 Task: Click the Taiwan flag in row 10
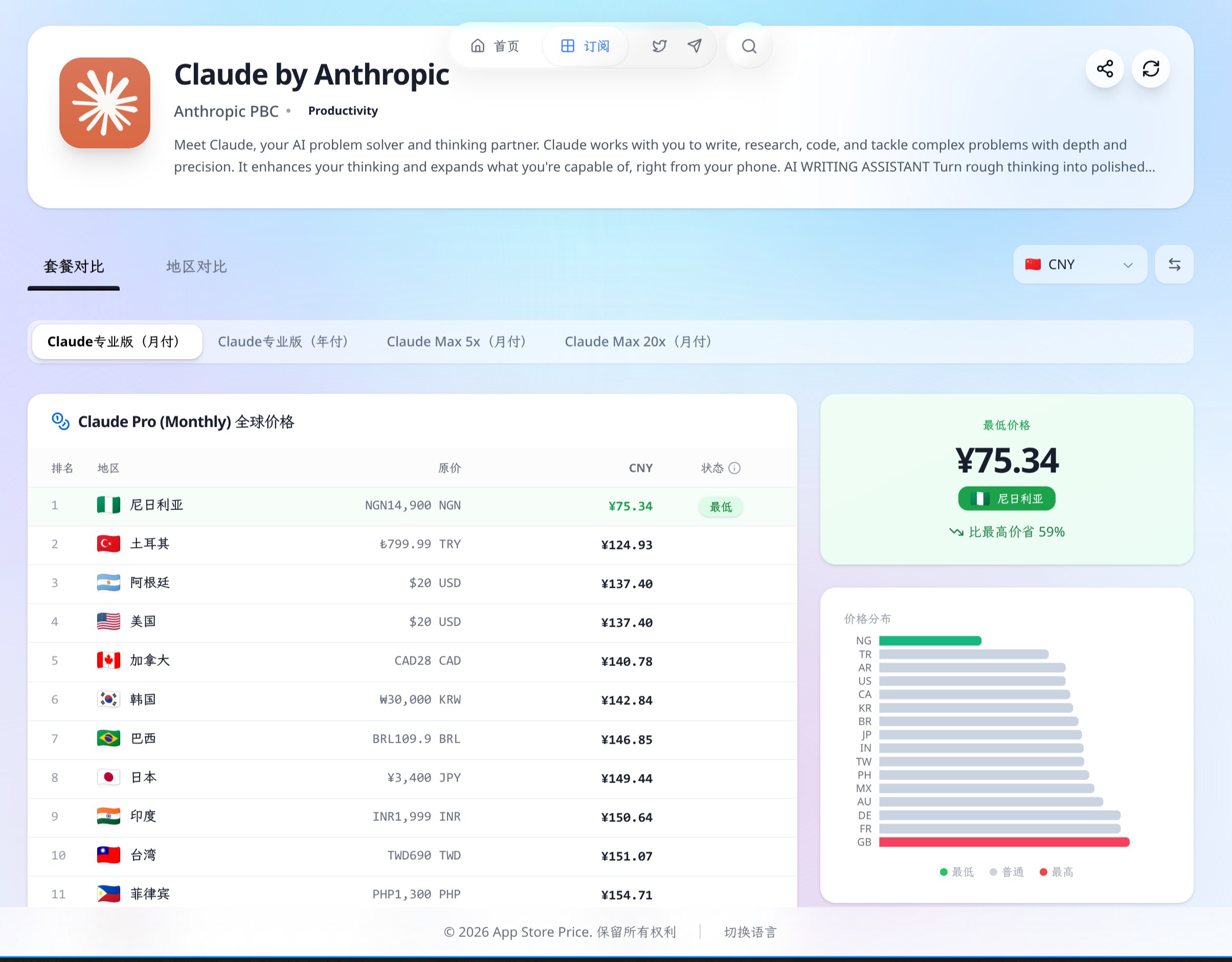pyautogui.click(x=108, y=855)
